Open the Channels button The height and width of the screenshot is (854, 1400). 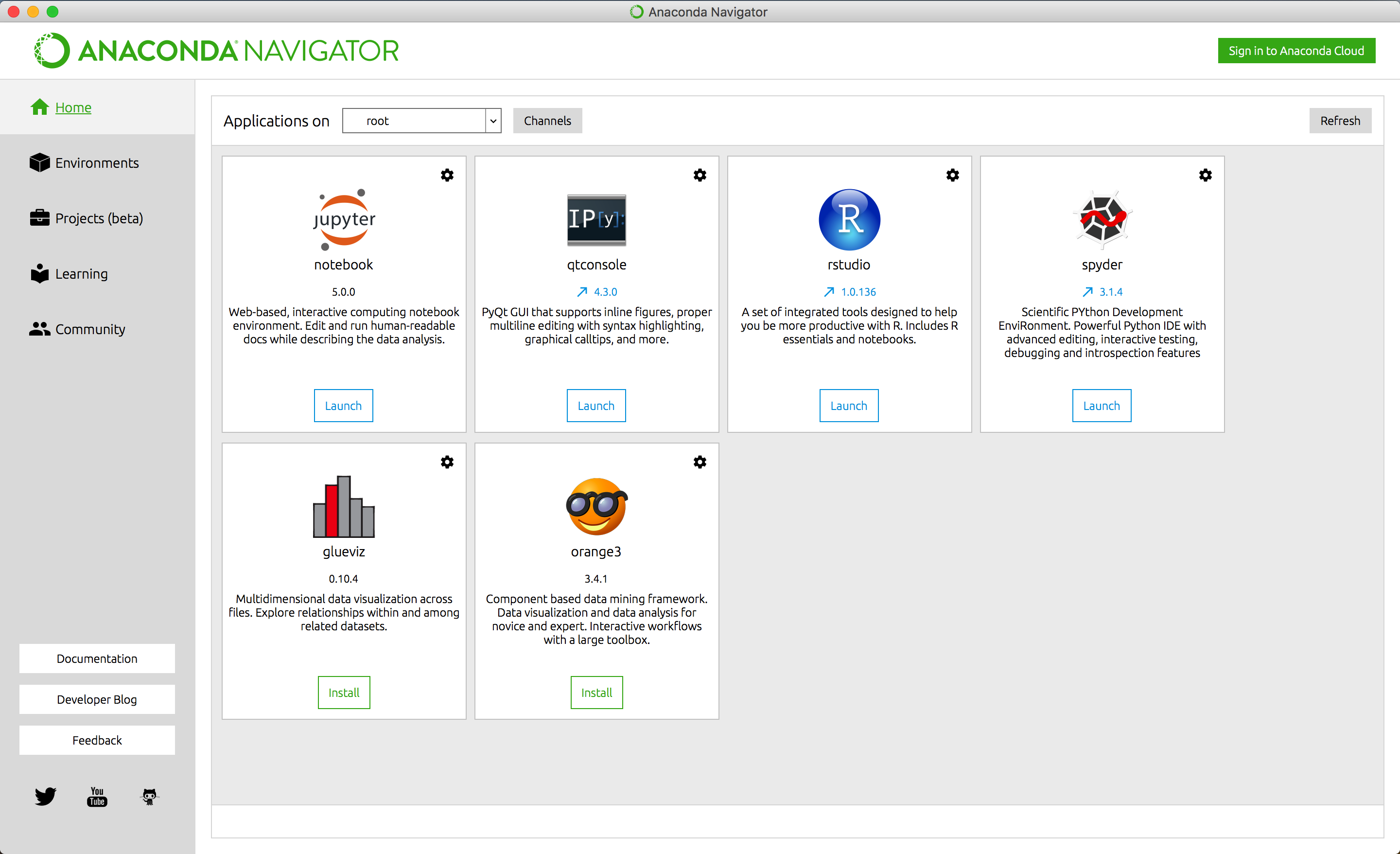548,121
